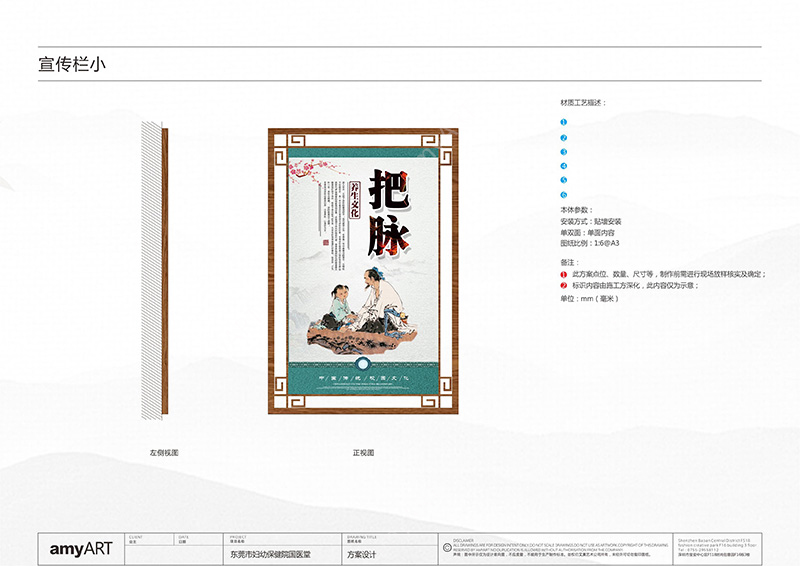Click the project name '东莞市妇幼保健院国医堂'
The image size is (800, 566).
pyautogui.click(x=270, y=554)
